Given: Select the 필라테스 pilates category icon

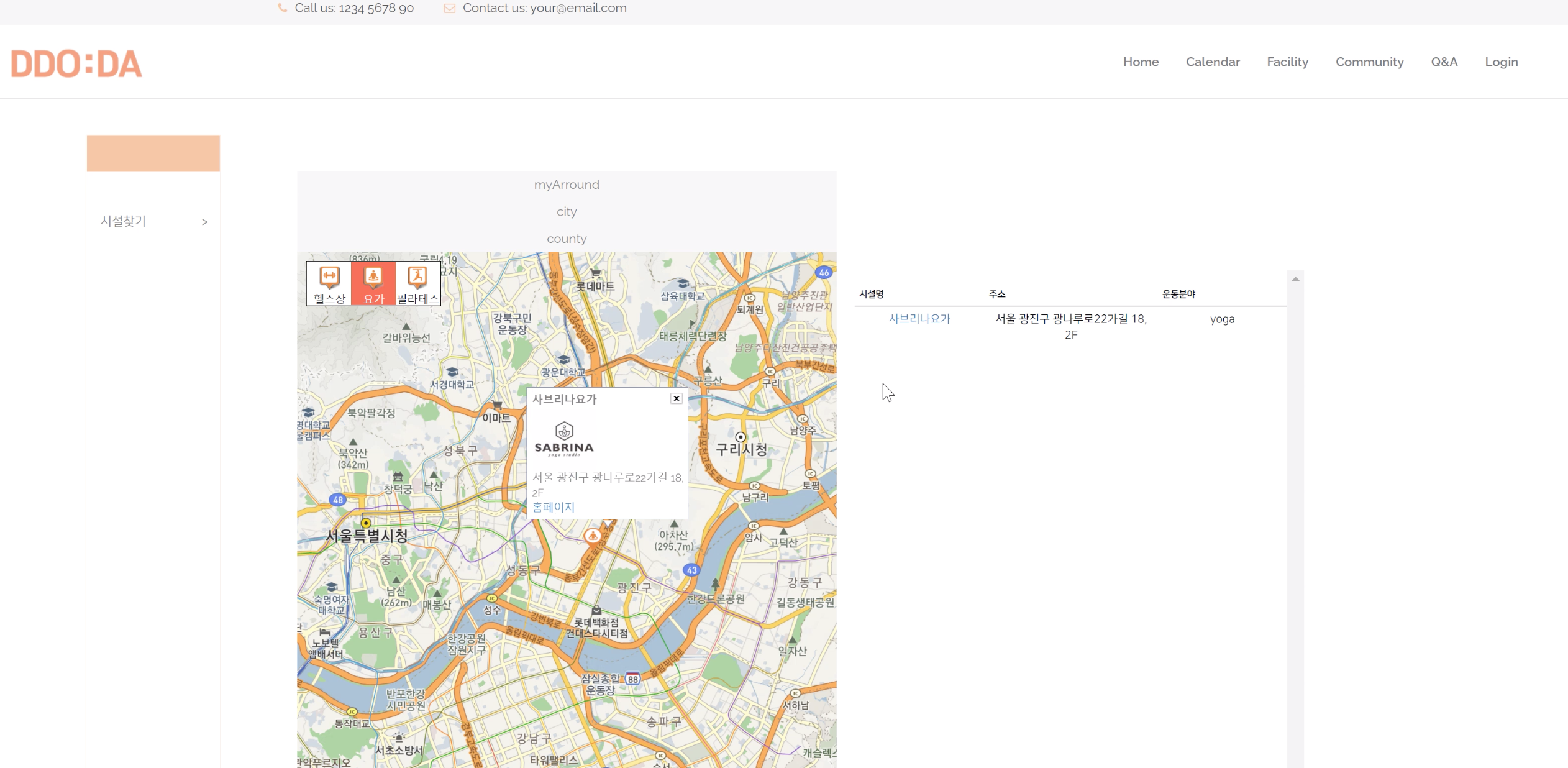Looking at the screenshot, I should [x=417, y=284].
